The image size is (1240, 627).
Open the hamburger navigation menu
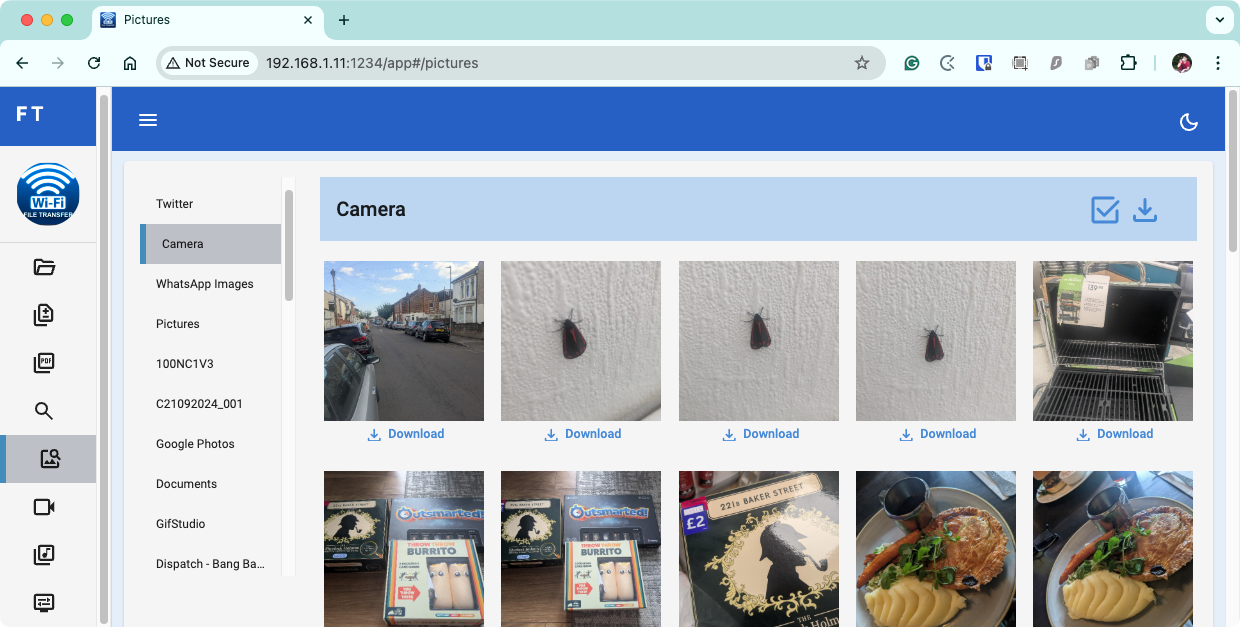148,119
